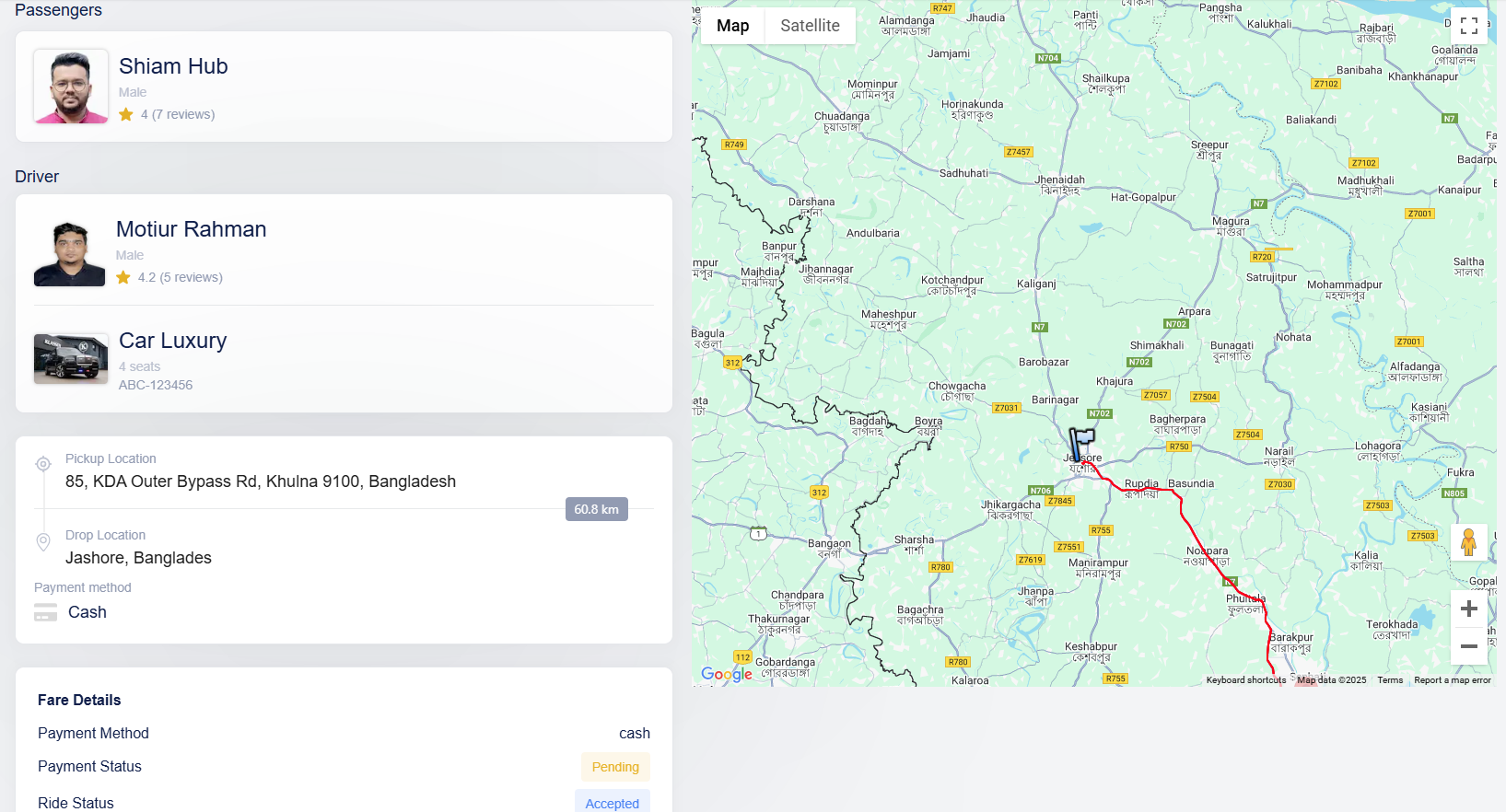Click the Z7030 road shield near Narail
This screenshot has width=1506, height=812.
[1280, 484]
